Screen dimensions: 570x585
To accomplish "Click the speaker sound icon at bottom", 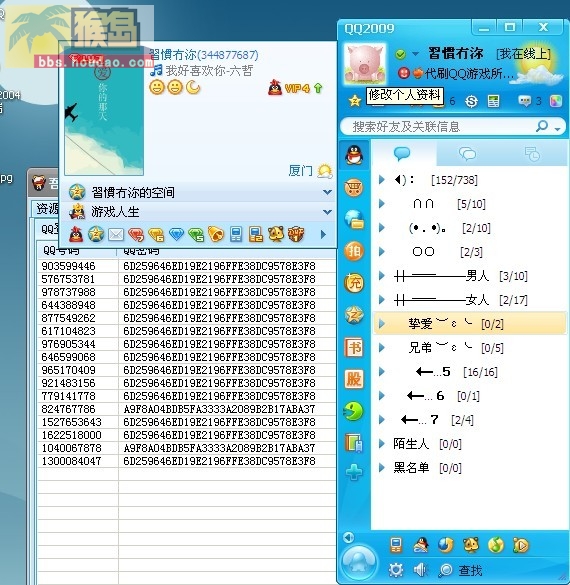I will [420, 570].
